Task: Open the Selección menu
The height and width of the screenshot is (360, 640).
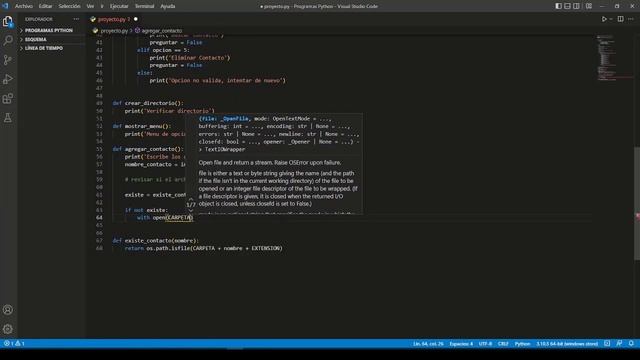Action: pos(69,6)
